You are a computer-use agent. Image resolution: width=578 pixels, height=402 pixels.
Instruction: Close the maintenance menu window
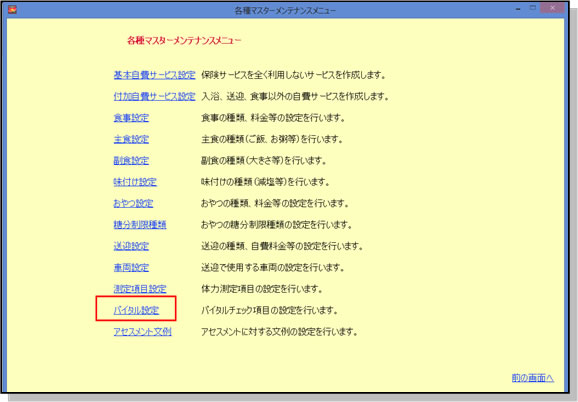pyautogui.click(x=552, y=8)
